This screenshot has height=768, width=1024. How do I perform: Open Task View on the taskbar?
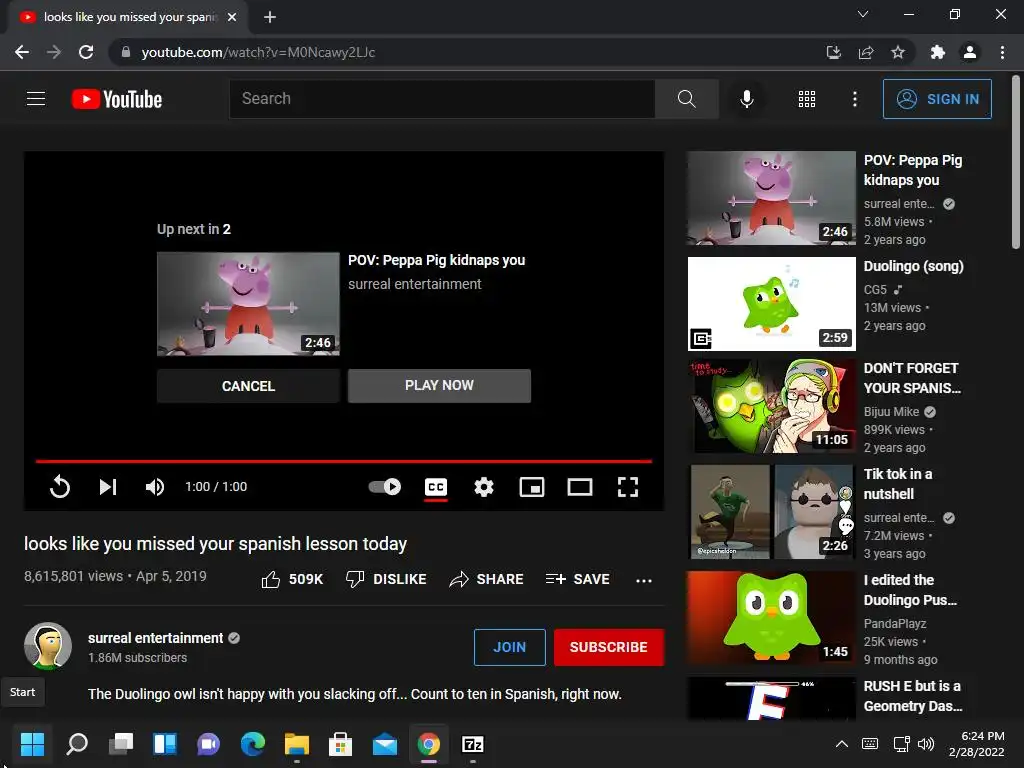tap(121, 744)
